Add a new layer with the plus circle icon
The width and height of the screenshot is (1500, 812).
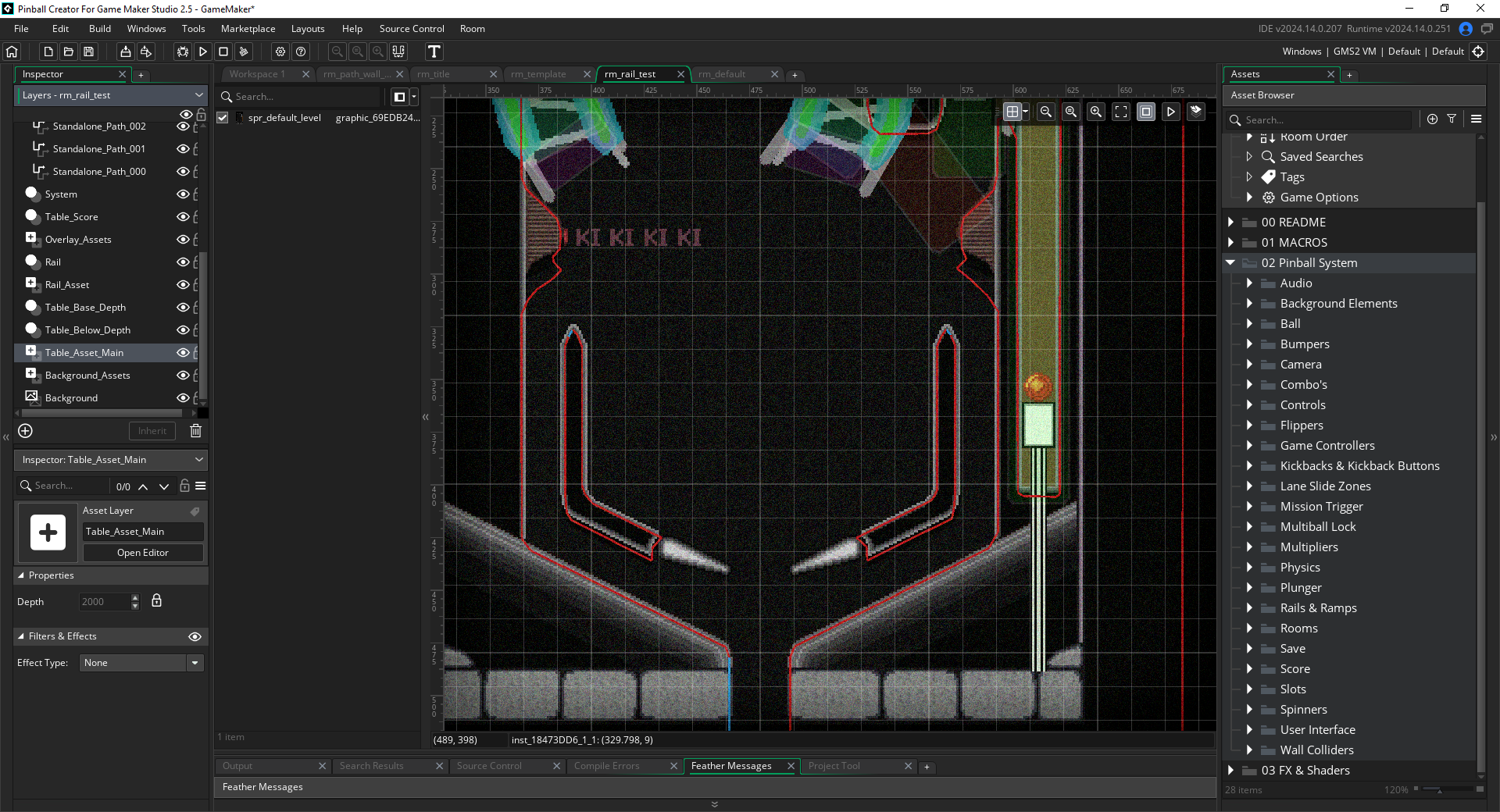[x=25, y=431]
